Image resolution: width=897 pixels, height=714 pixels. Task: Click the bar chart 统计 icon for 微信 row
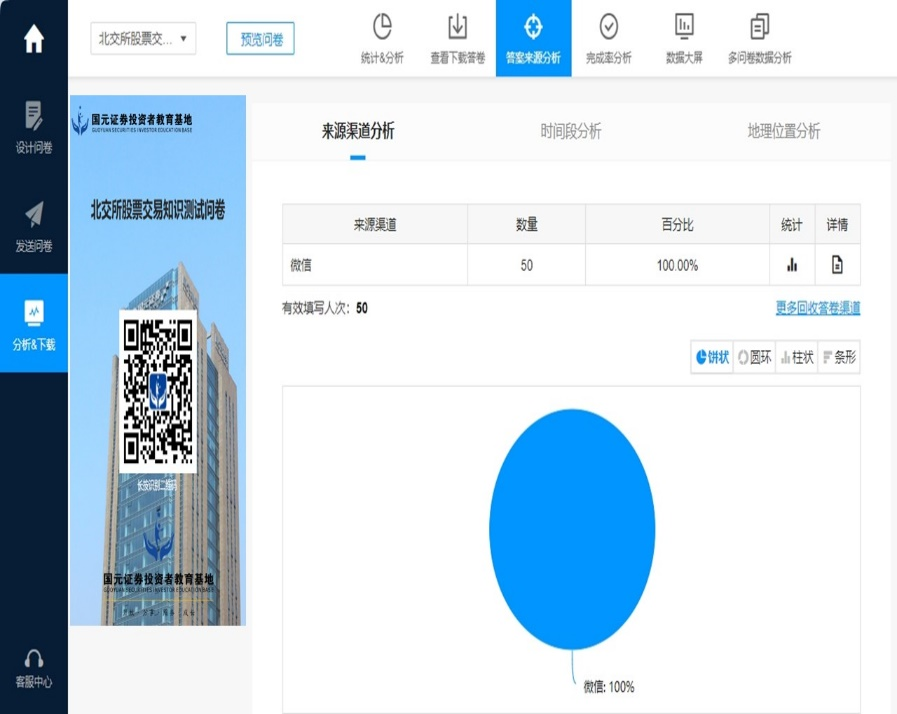click(x=792, y=265)
